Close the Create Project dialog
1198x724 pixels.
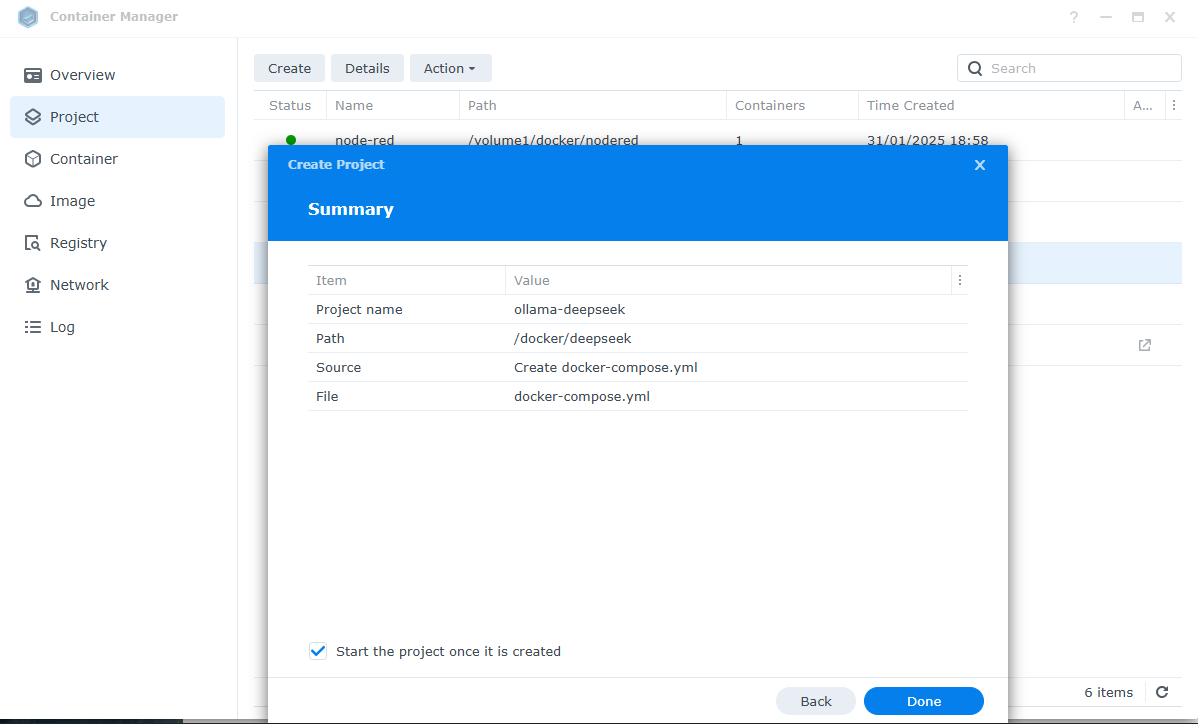pos(980,165)
